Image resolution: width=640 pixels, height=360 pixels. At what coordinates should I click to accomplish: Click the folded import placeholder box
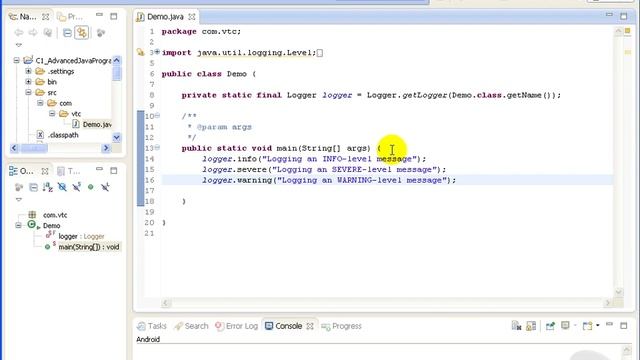coord(320,53)
